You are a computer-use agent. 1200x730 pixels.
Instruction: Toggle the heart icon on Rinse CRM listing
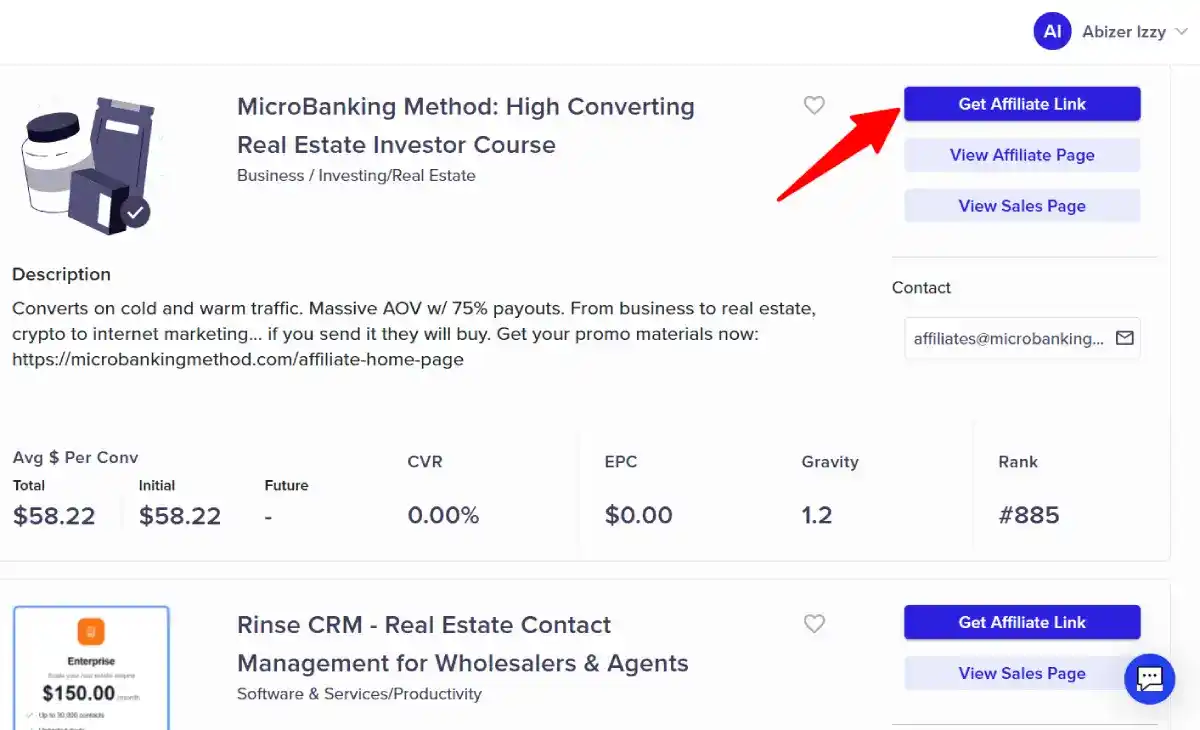(814, 623)
